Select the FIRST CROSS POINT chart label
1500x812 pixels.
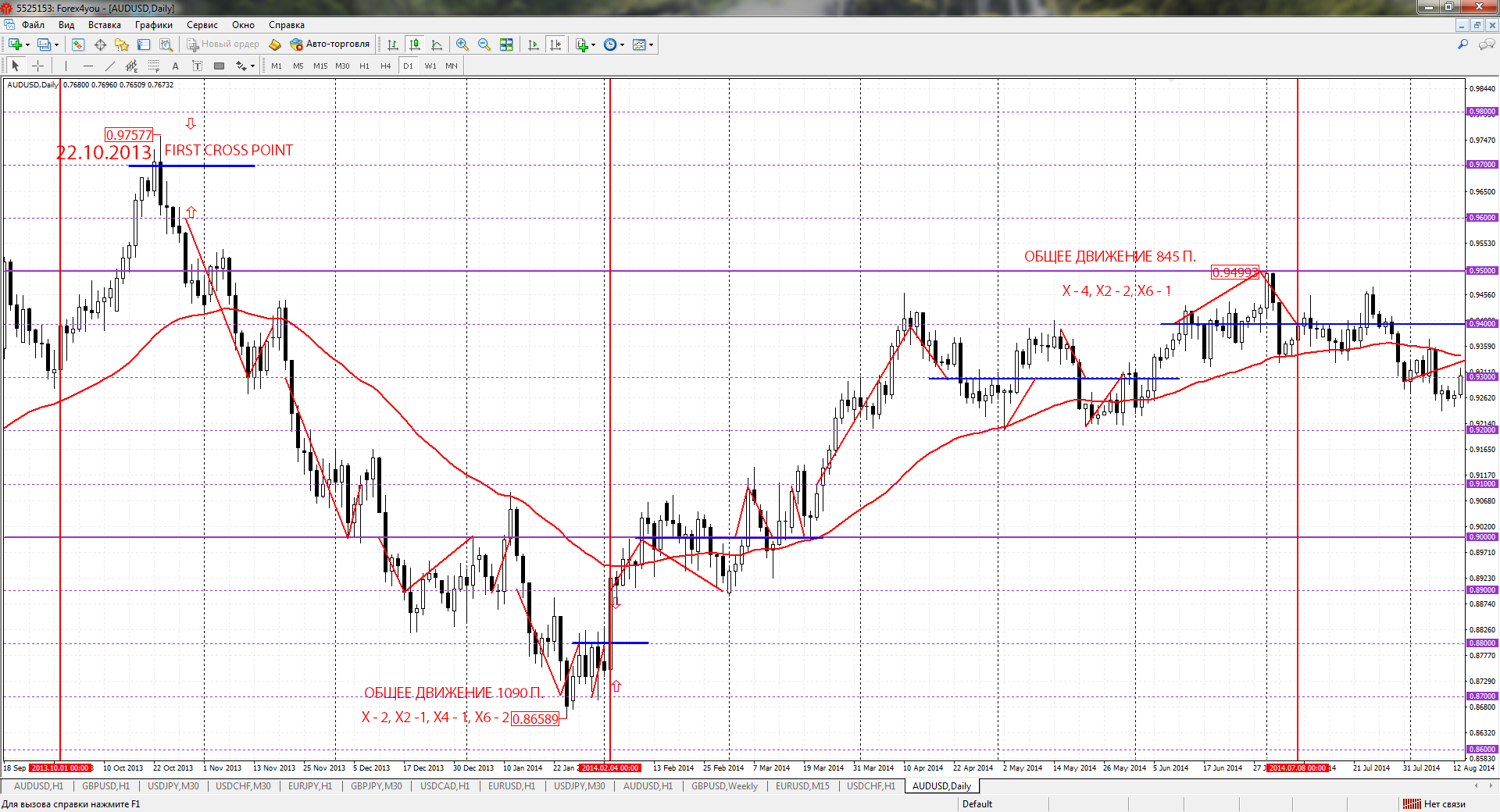pyautogui.click(x=228, y=150)
